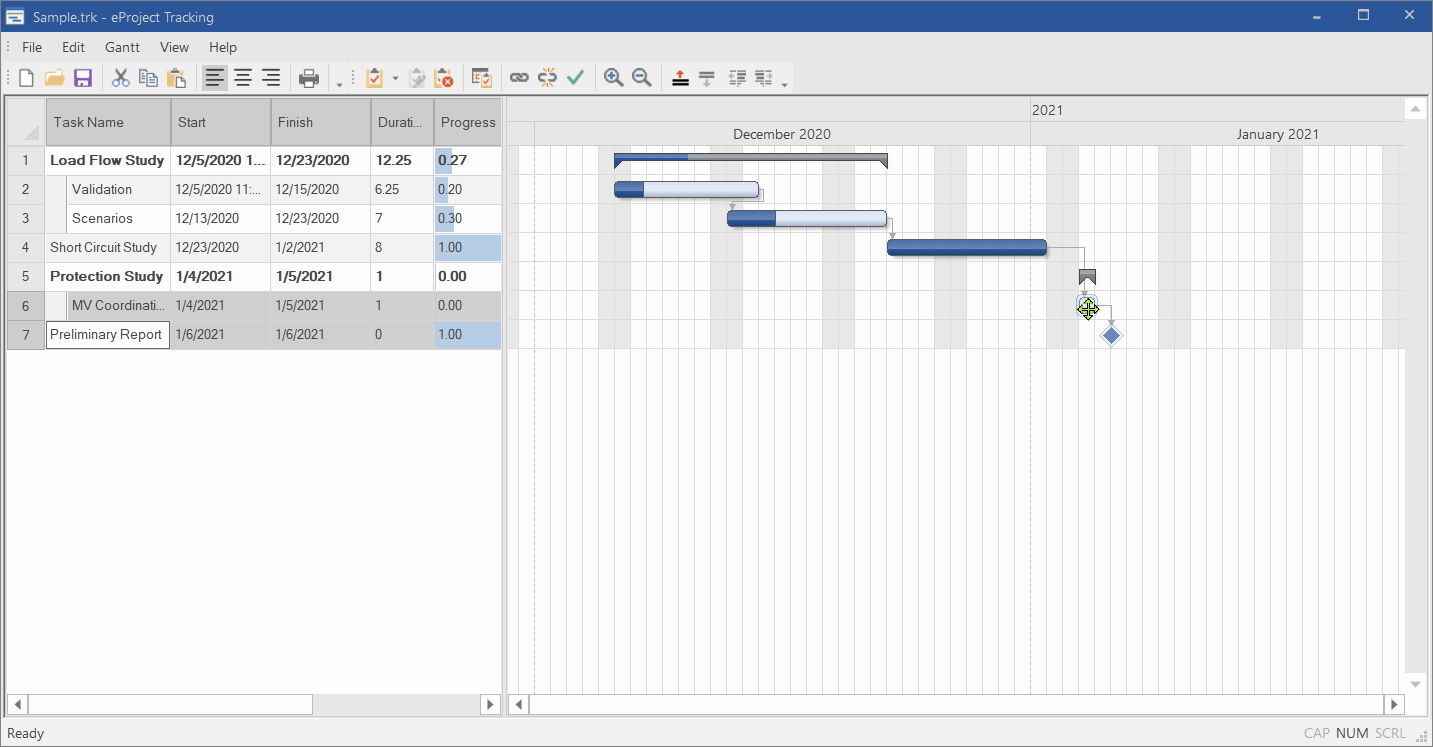Select the Link Tasks tool
1433x747 pixels.
519,77
